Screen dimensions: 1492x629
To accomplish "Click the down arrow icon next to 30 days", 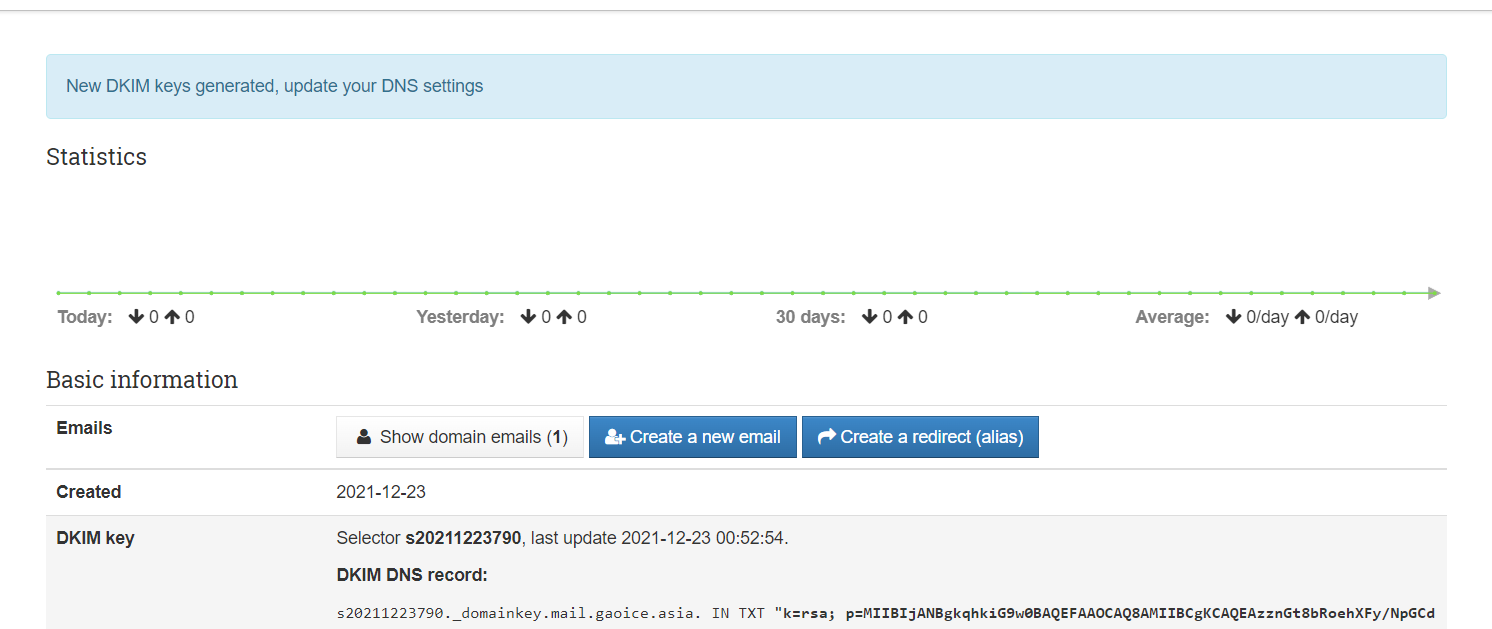I will pyautogui.click(x=869, y=317).
